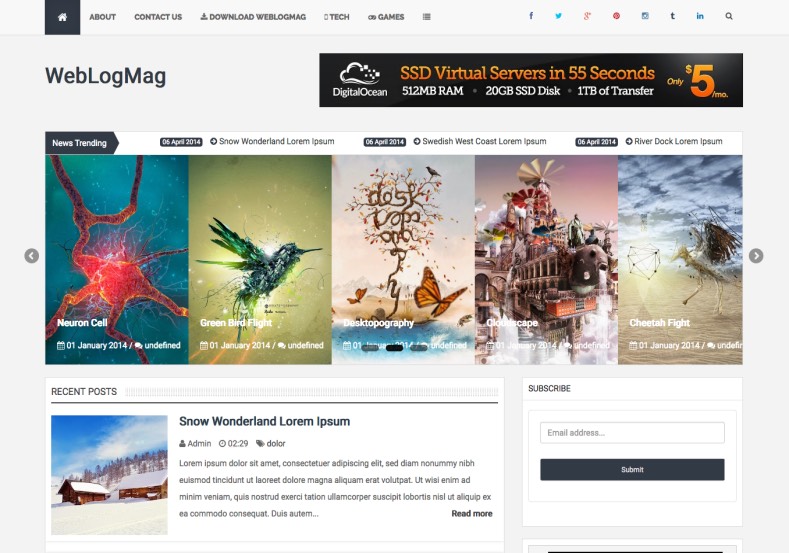The width and height of the screenshot is (789, 553).
Task: Click the Subscribe widget heading
Action: (x=549, y=388)
